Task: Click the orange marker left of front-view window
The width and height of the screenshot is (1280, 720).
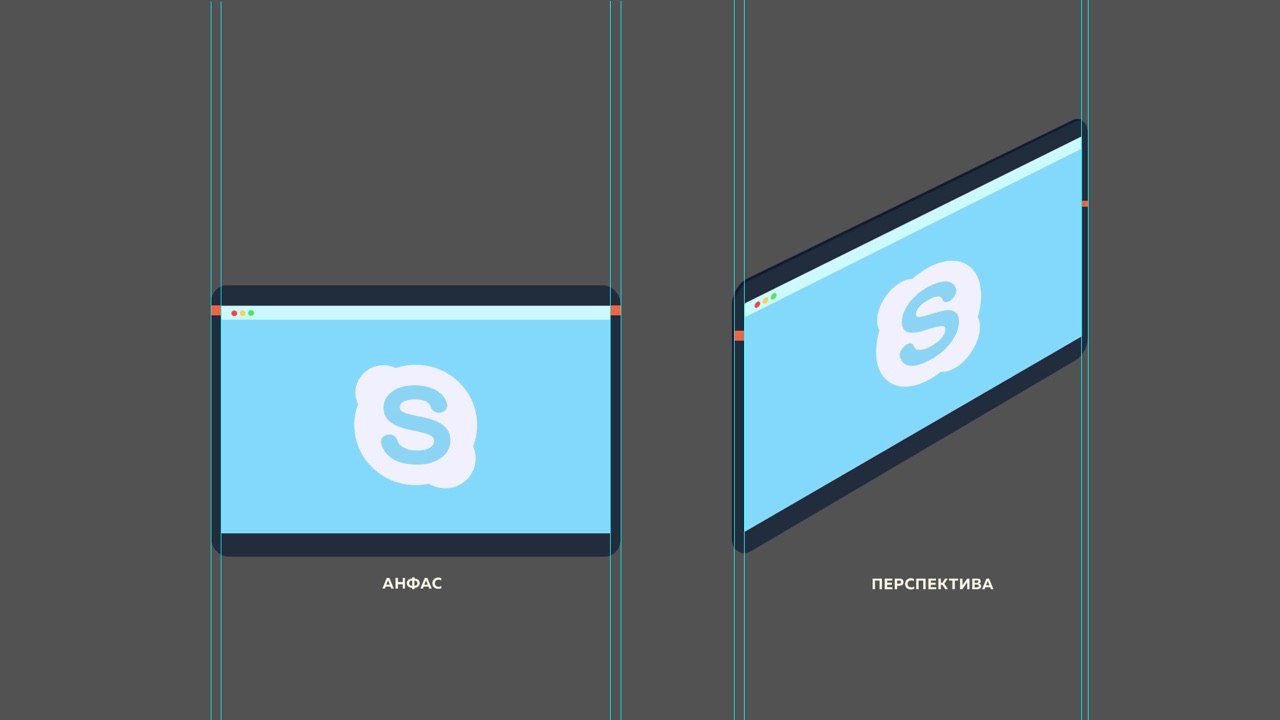Action: point(216,310)
